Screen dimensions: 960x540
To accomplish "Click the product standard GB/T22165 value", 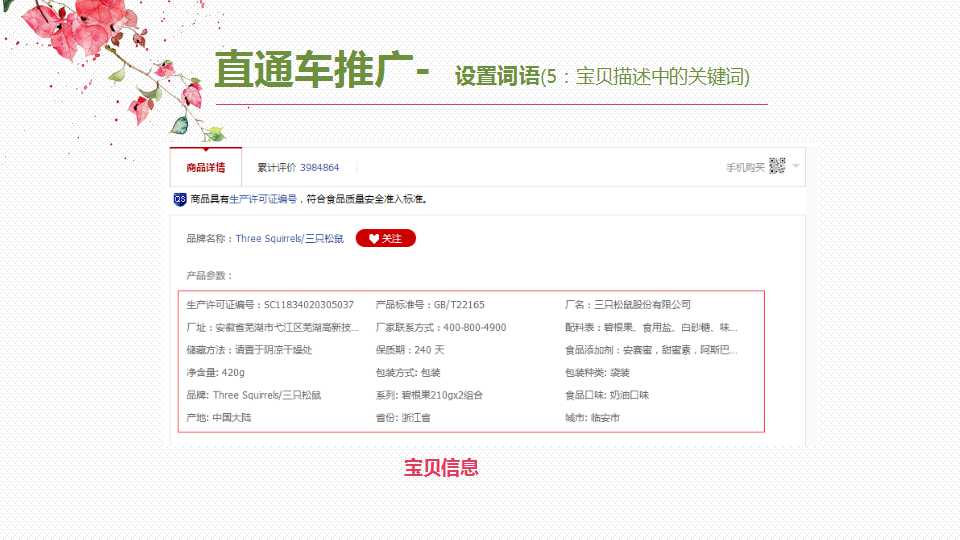I will tap(459, 304).
